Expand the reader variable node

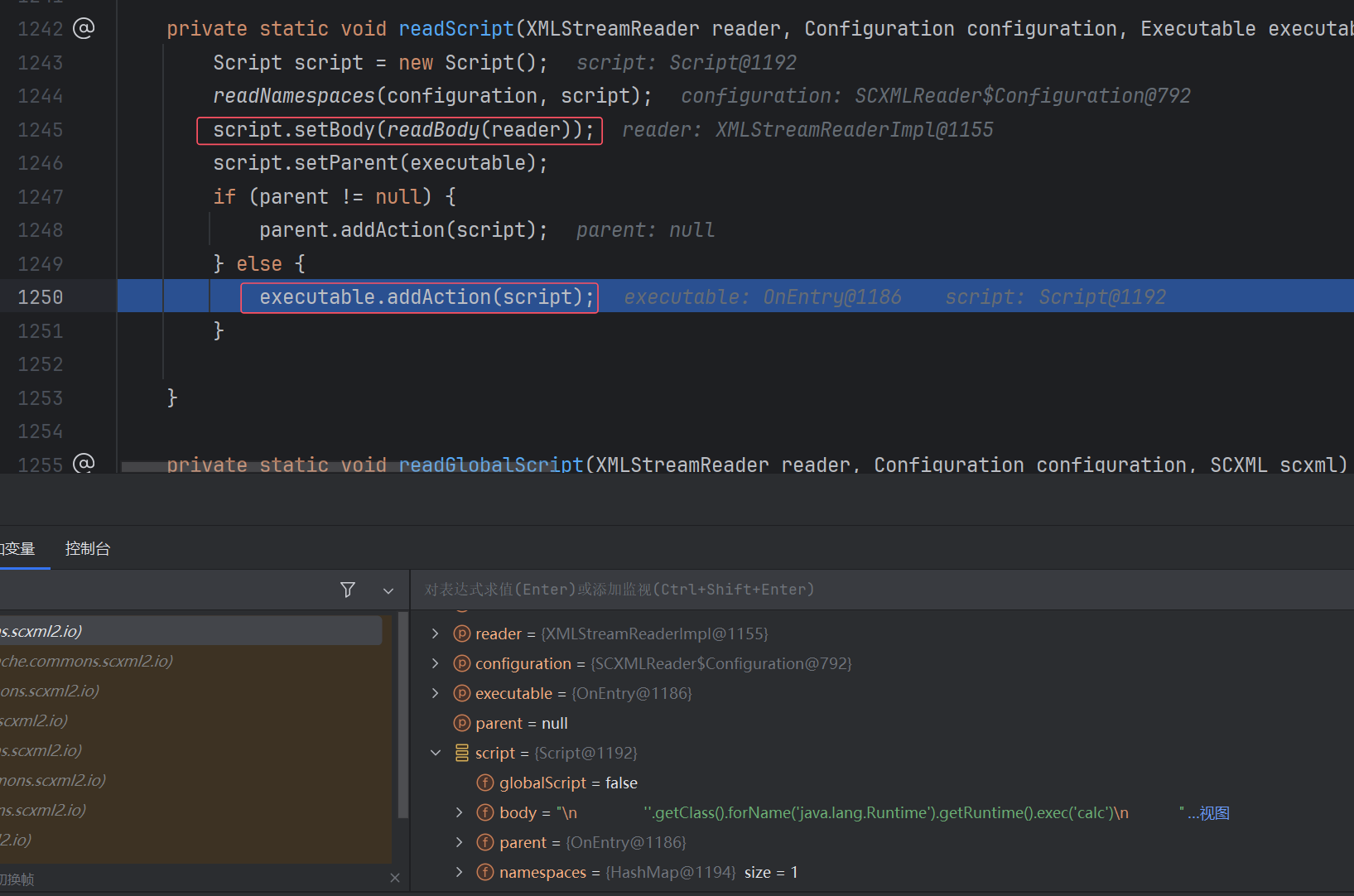[436, 633]
